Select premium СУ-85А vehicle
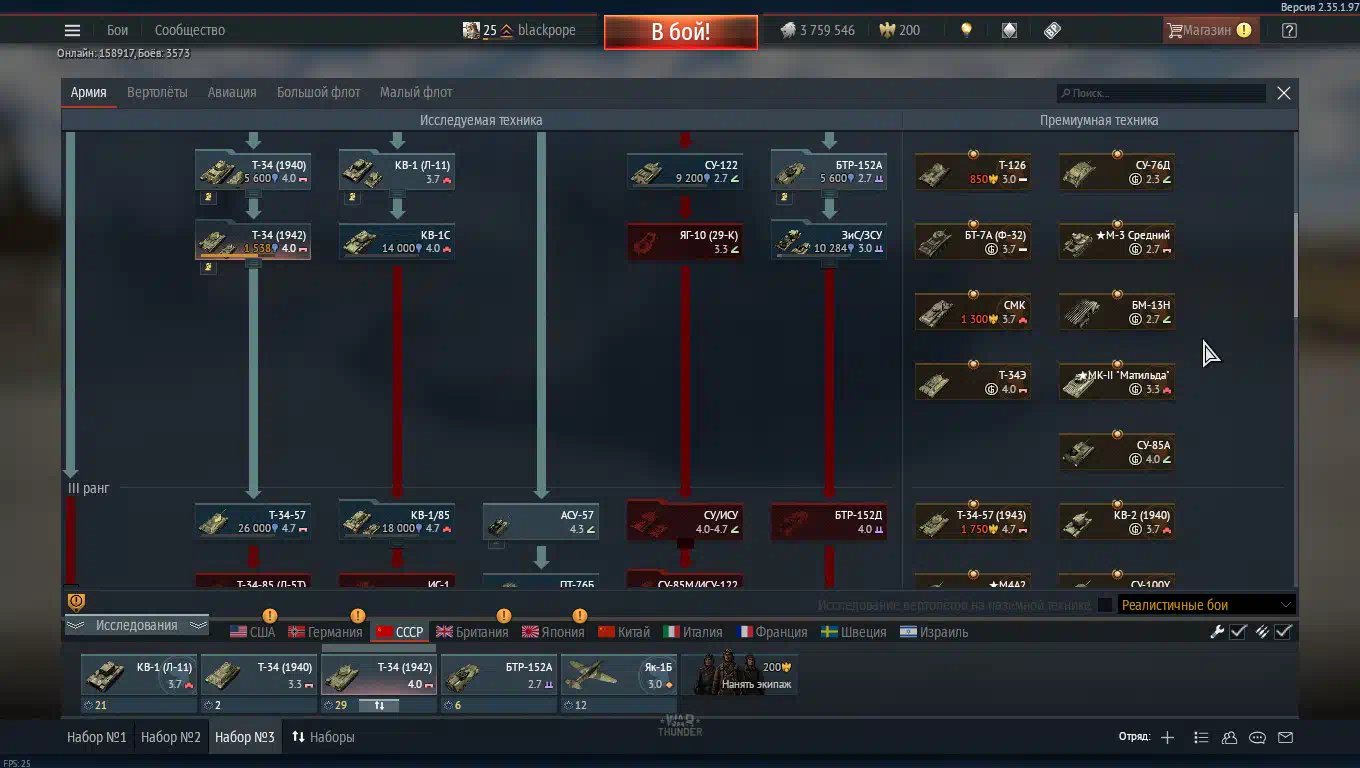Viewport: 1360px width, 768px height. point(1117,451)
